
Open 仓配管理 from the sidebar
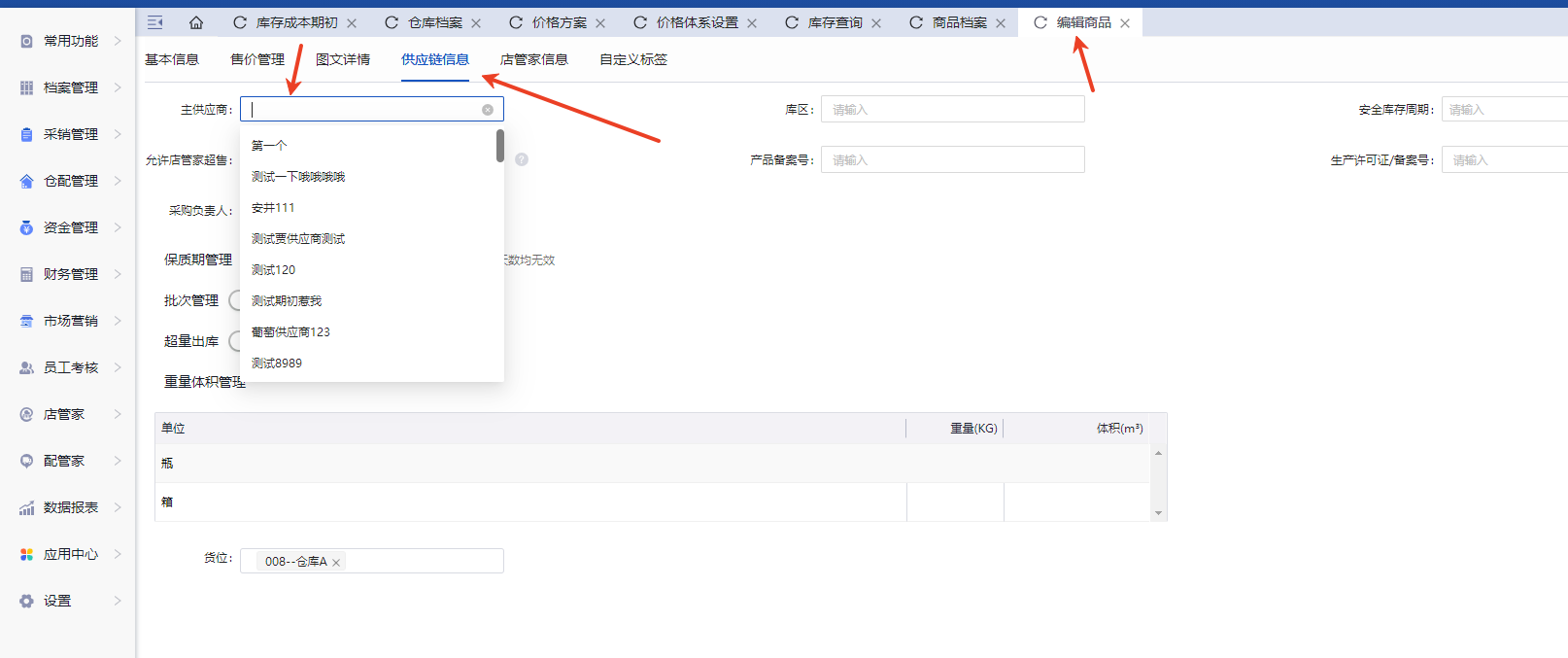coord(70,181)
